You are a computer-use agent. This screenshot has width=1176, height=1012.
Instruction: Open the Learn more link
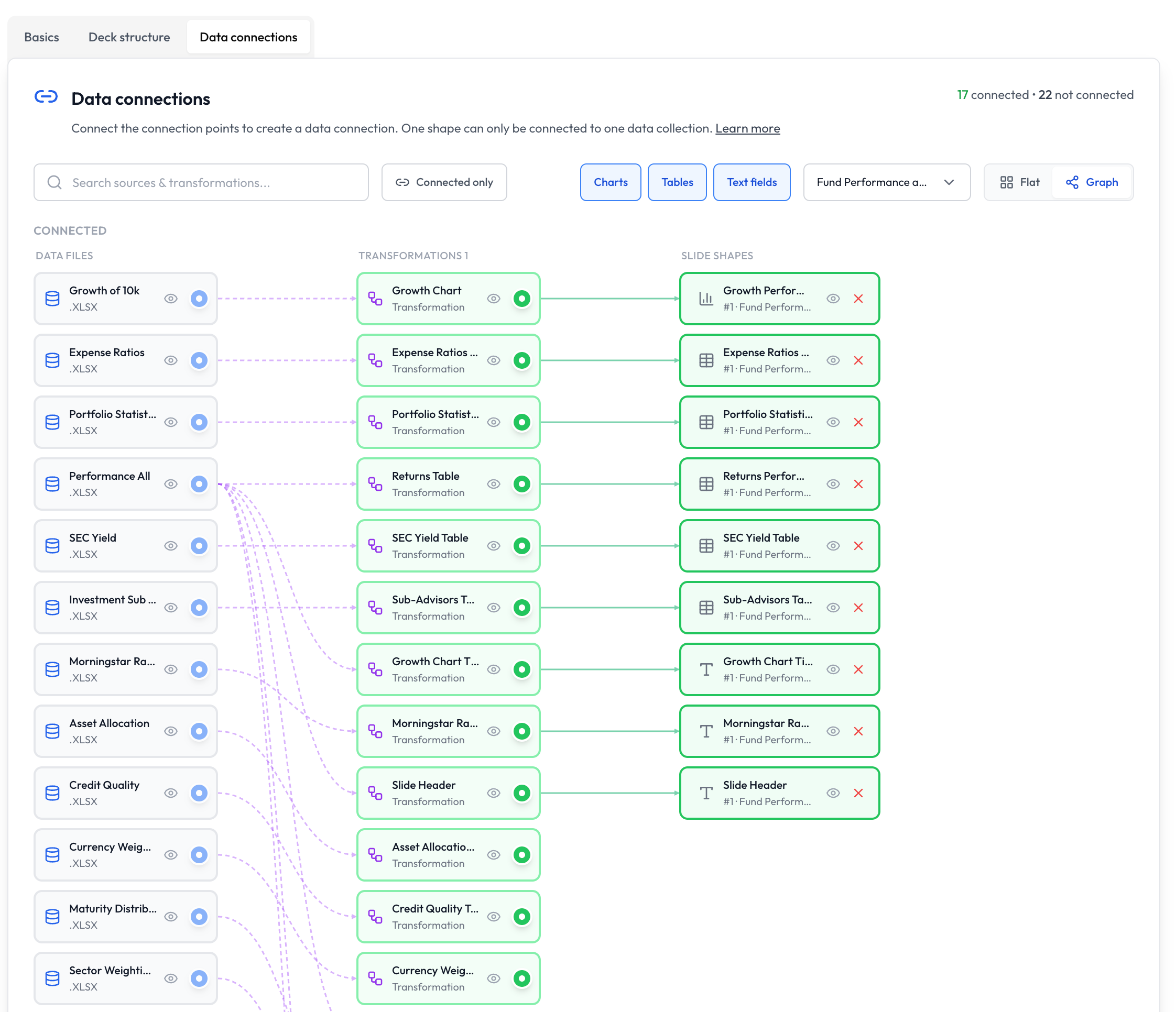pyautogui.click(x=747, y=128)
